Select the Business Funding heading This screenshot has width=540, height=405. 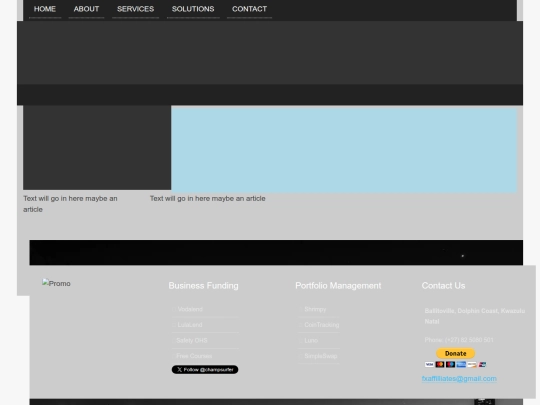tap(204, 286)
